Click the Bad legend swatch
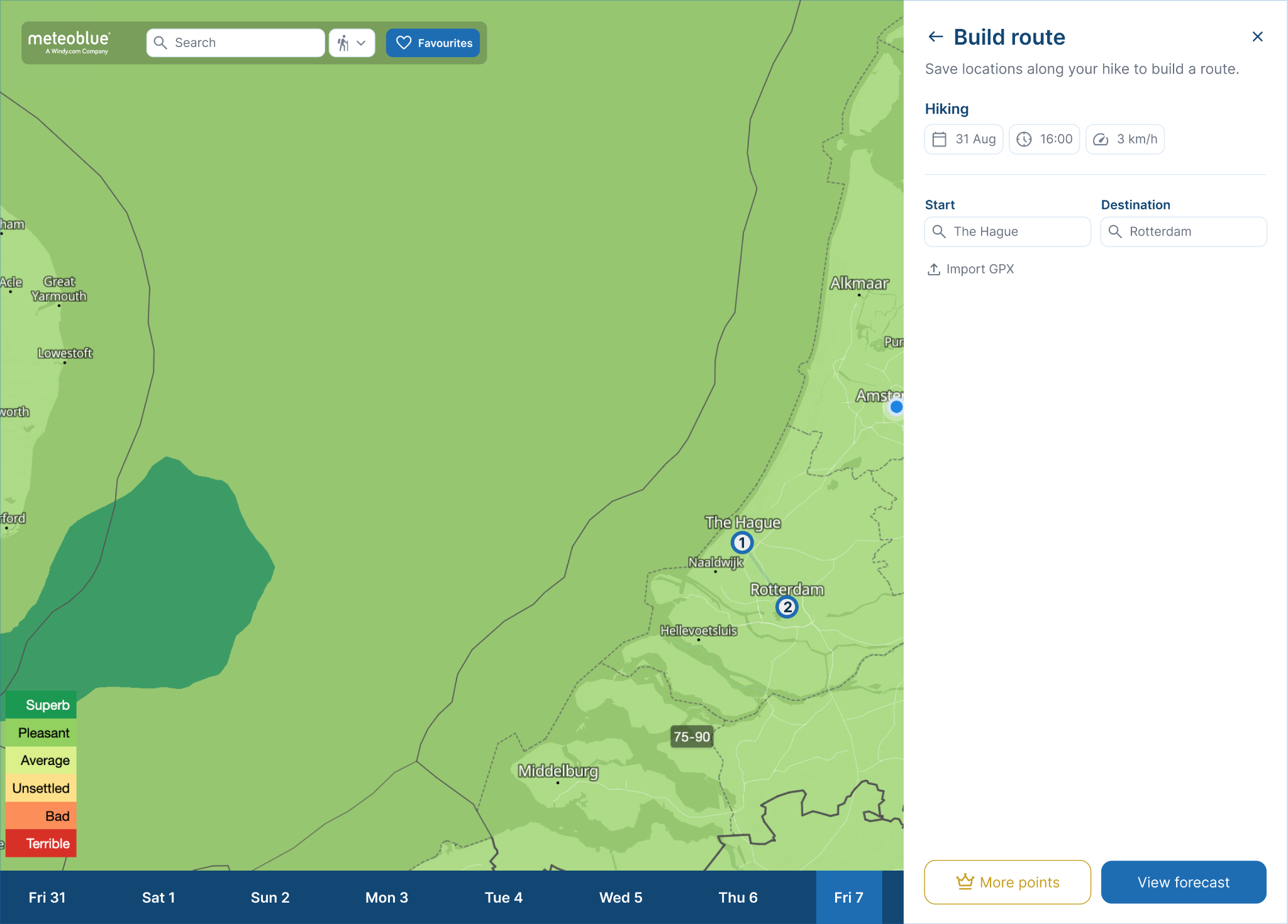The height and width of the screenshot is (924, 1288). pos(41,816)
